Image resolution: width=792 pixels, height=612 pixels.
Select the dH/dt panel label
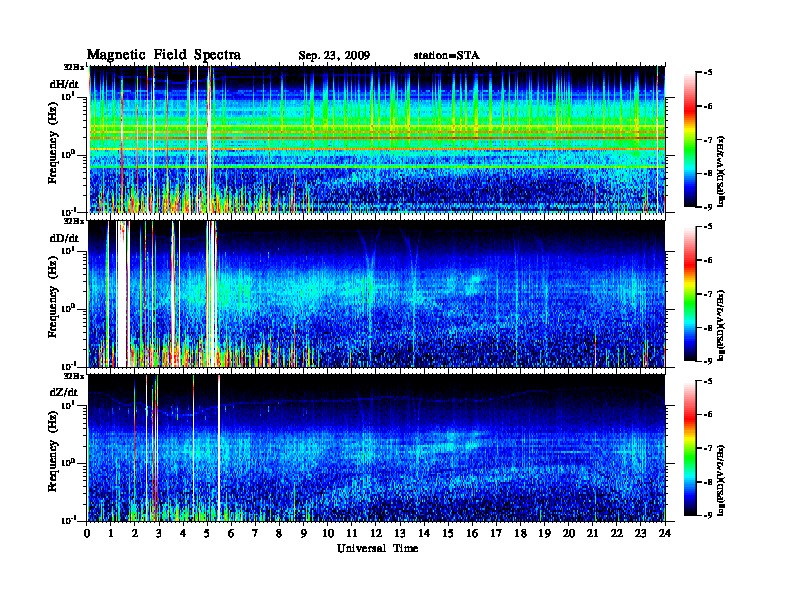[x=64, y=84]
